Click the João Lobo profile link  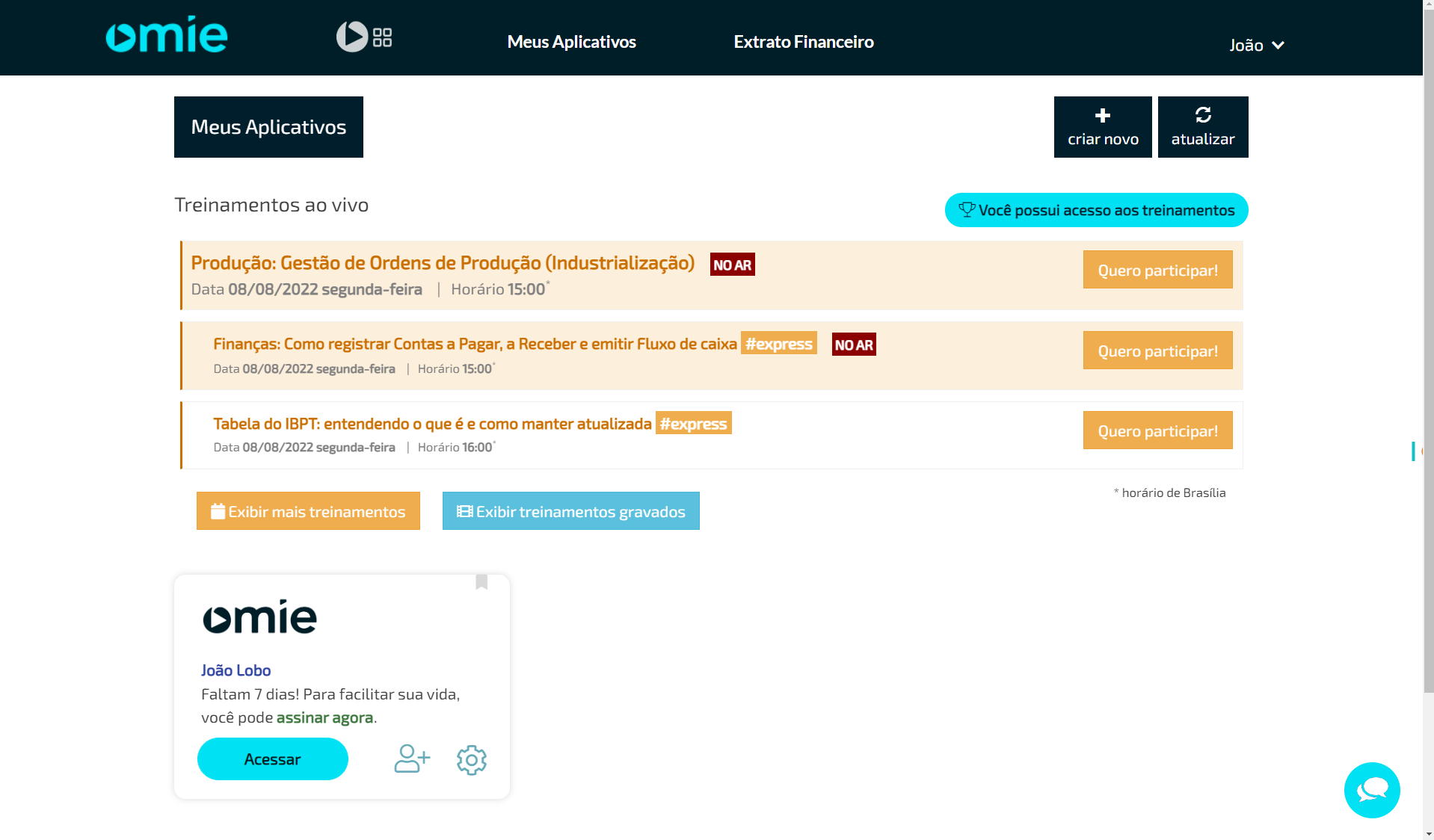[236, 670]
